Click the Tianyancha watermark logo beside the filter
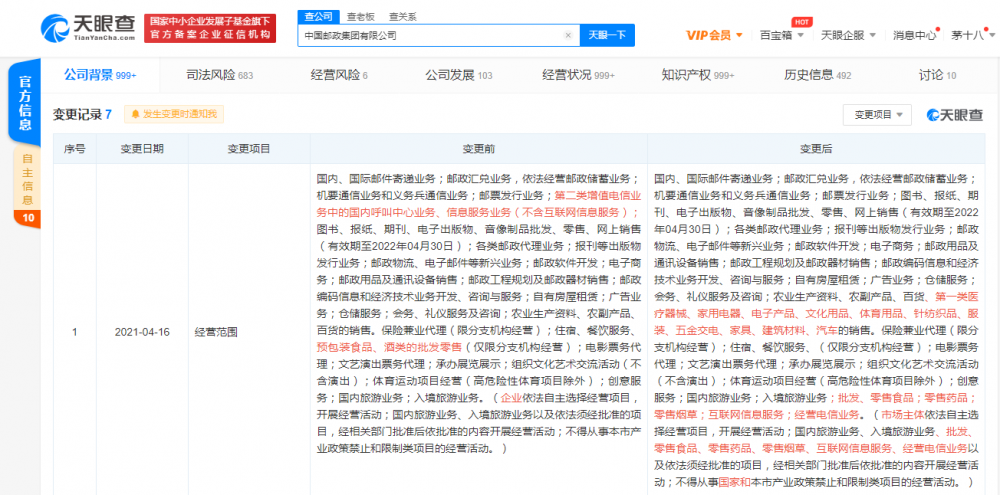 point(955,115)
